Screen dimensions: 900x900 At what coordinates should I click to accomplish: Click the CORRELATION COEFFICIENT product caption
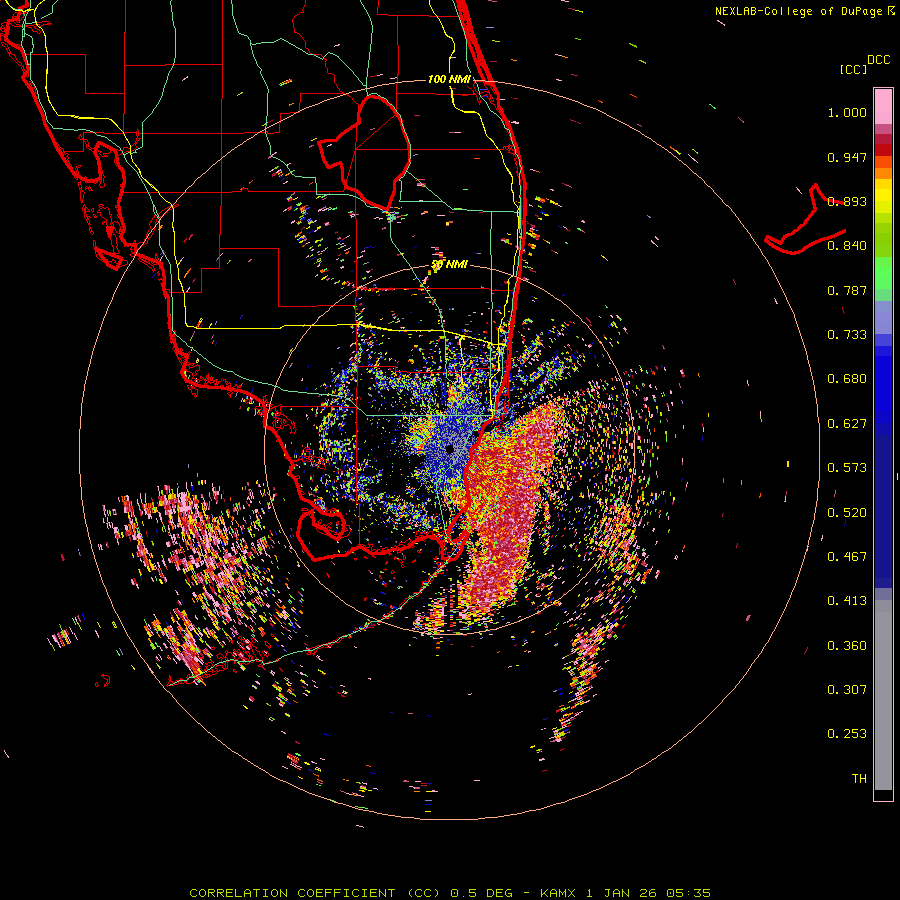pos(450,893)
